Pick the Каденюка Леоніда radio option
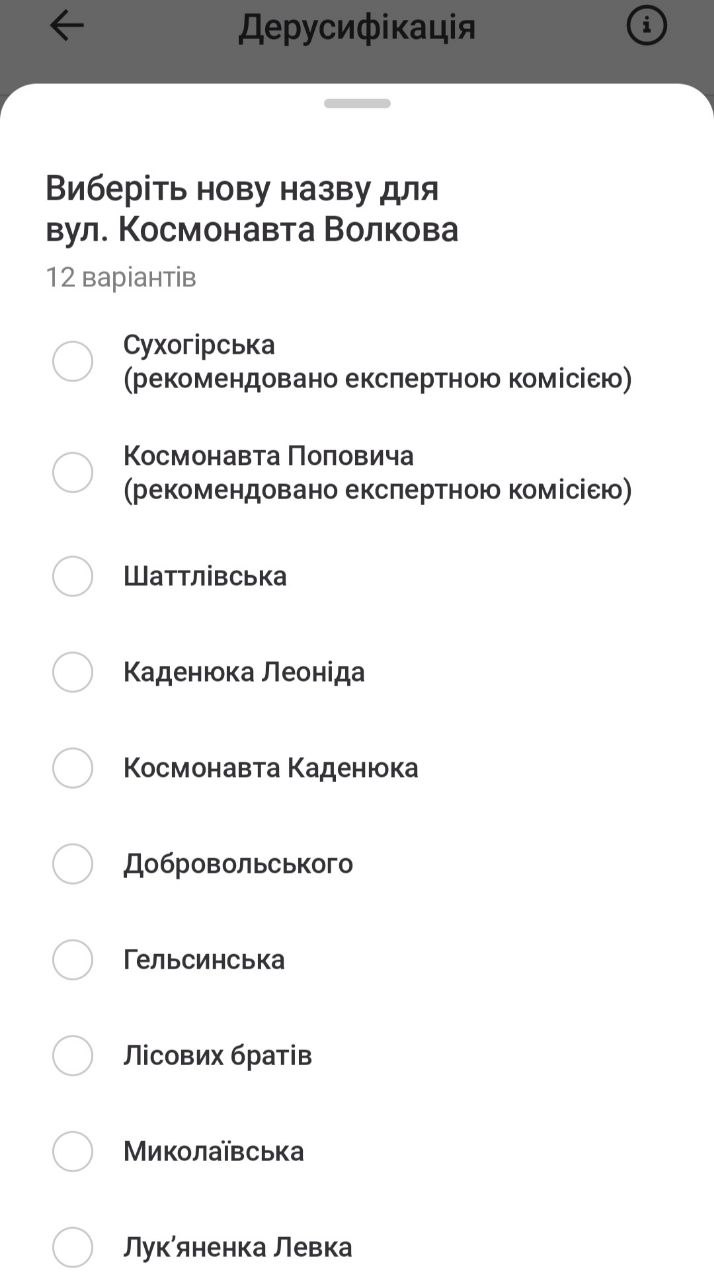The width and height of the screenshot is (714, 1280). [73, 672]
